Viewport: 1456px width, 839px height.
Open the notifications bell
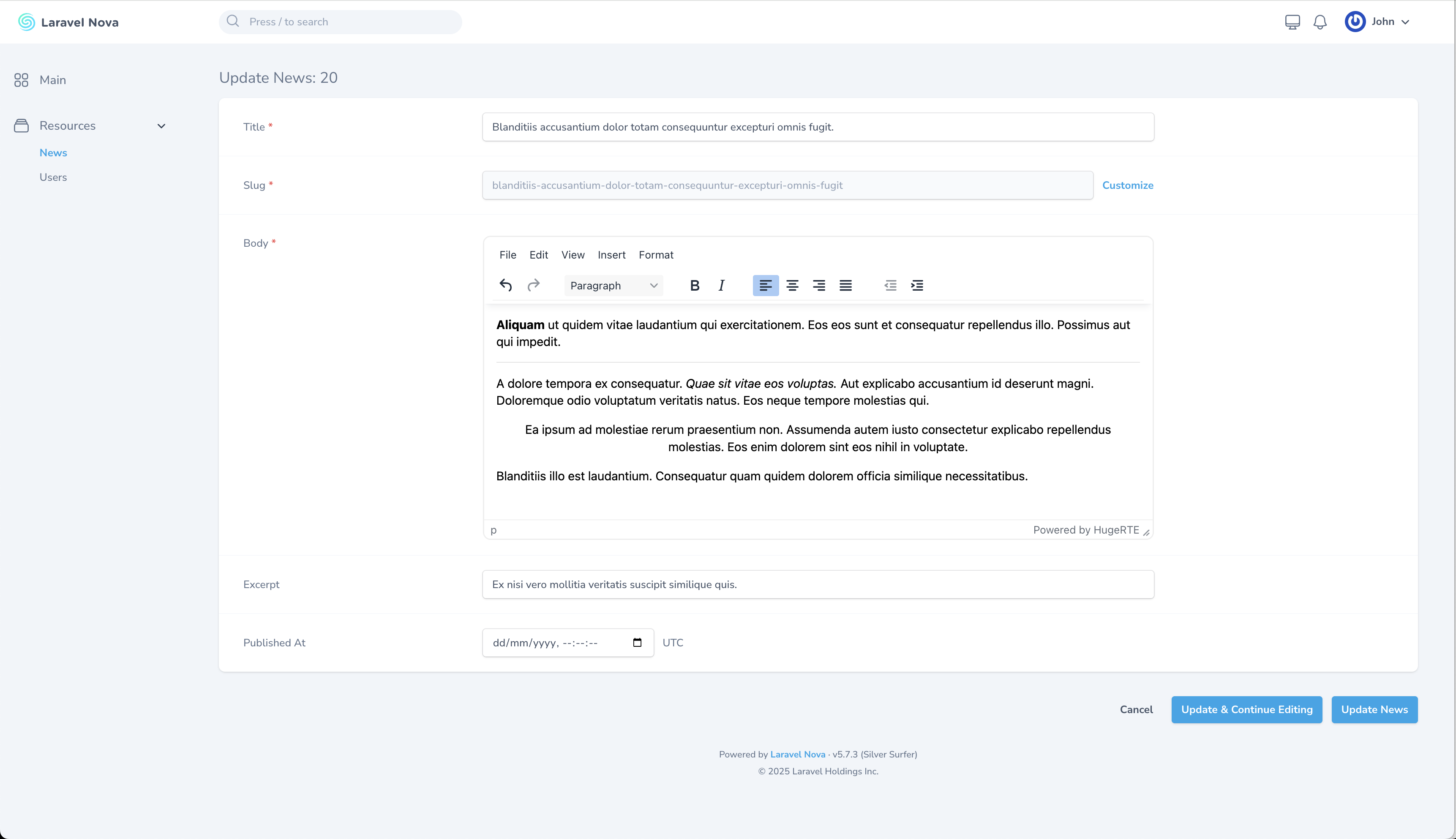coord(1320,22)
